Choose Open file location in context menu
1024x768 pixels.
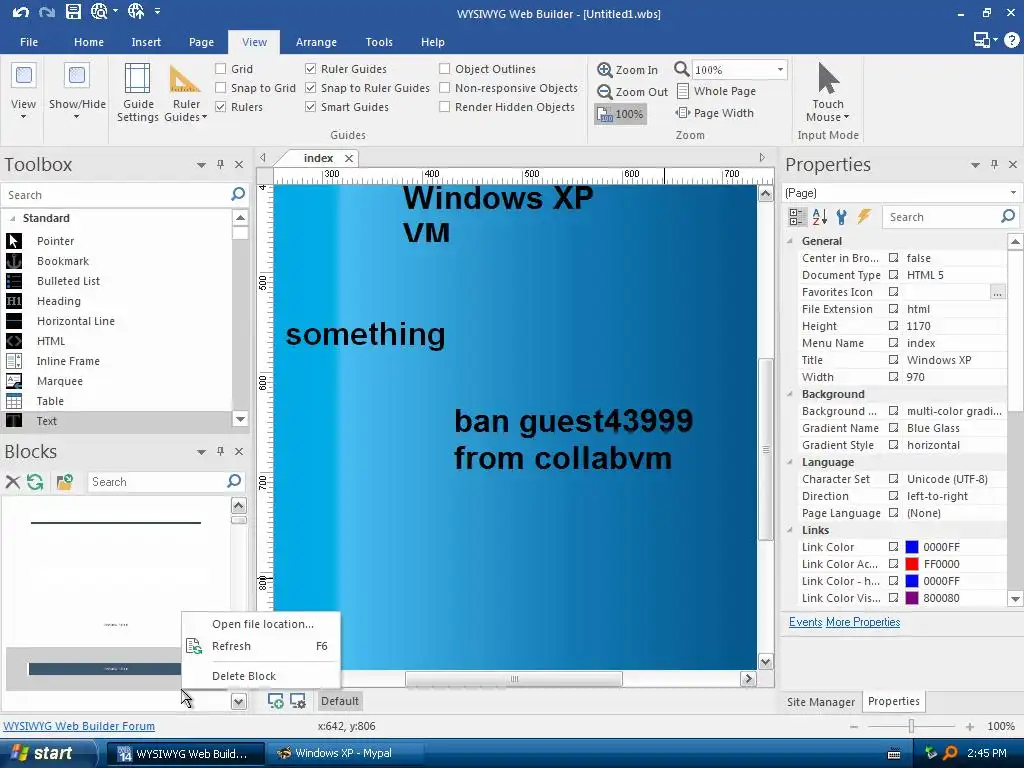click(x=261, y=624)
